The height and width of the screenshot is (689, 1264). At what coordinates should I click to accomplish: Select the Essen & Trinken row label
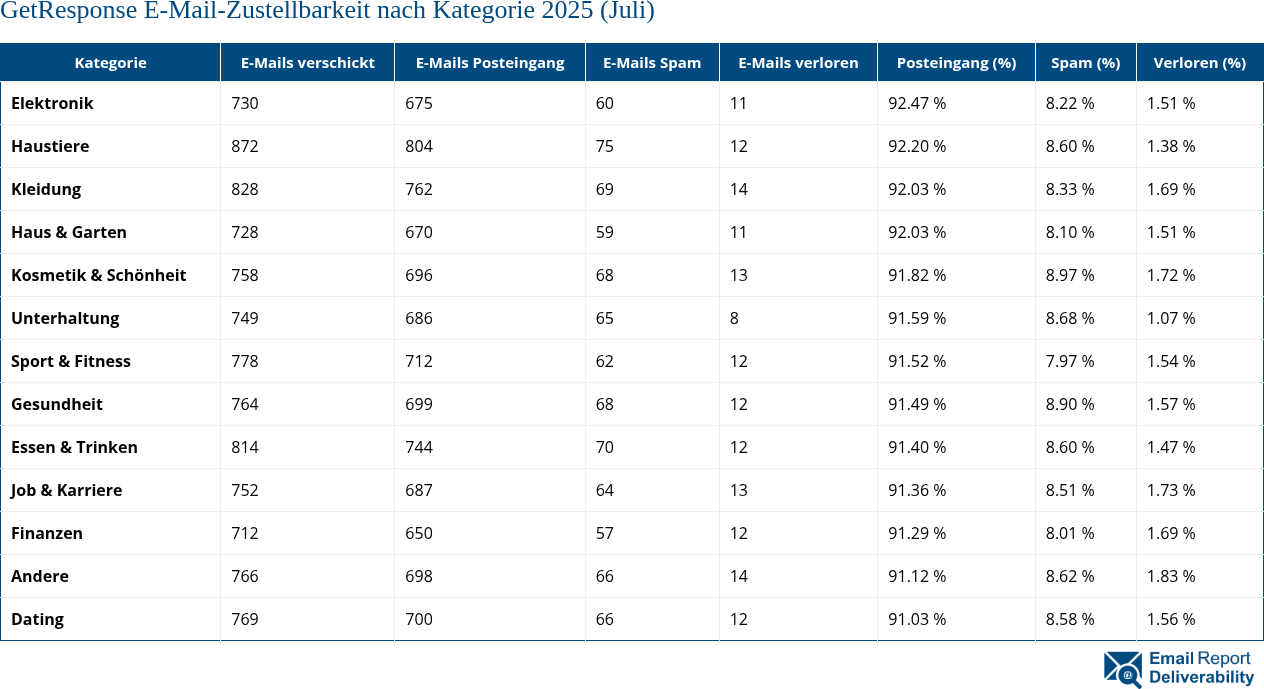(75, 447)
